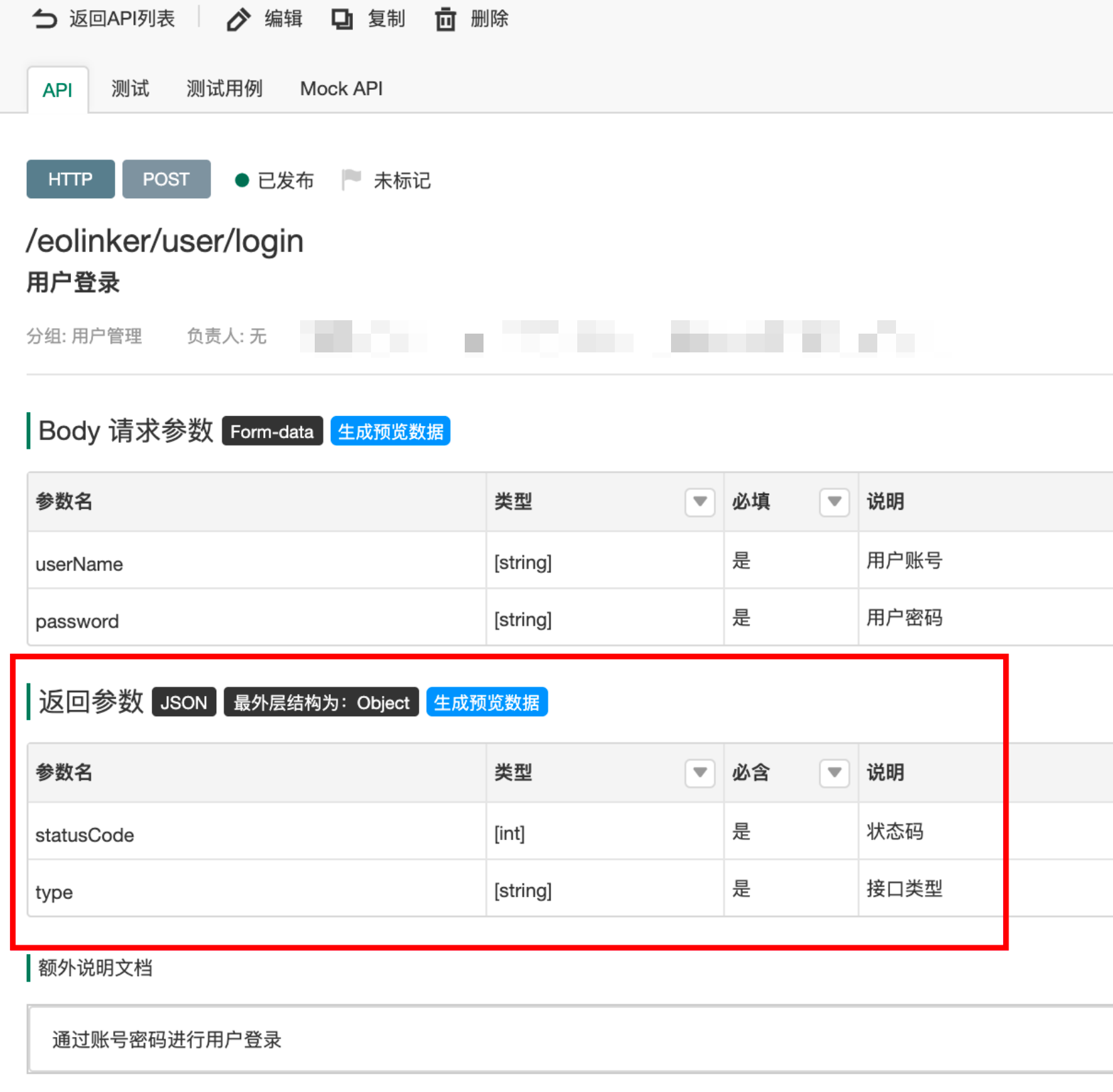The image size is (1113, 1092).
Task: Click the Form-data badge
Action: click(x=272, y=431)
